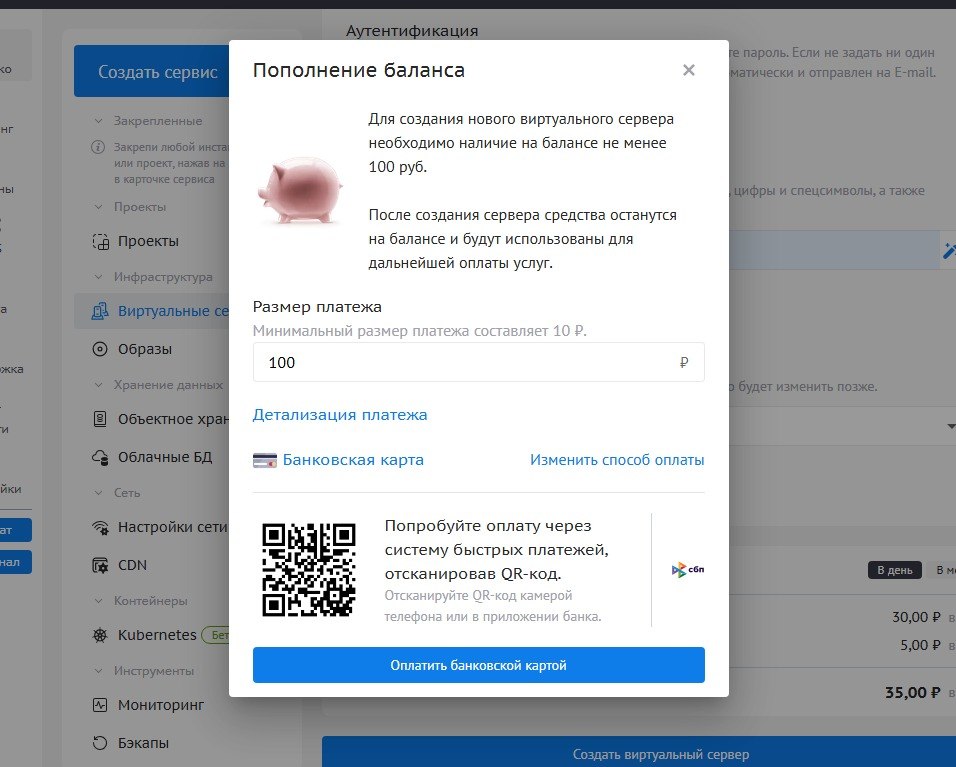Click the ruble symbol in amount field
This screenshot has height=767, width=956.
(684, 363)
